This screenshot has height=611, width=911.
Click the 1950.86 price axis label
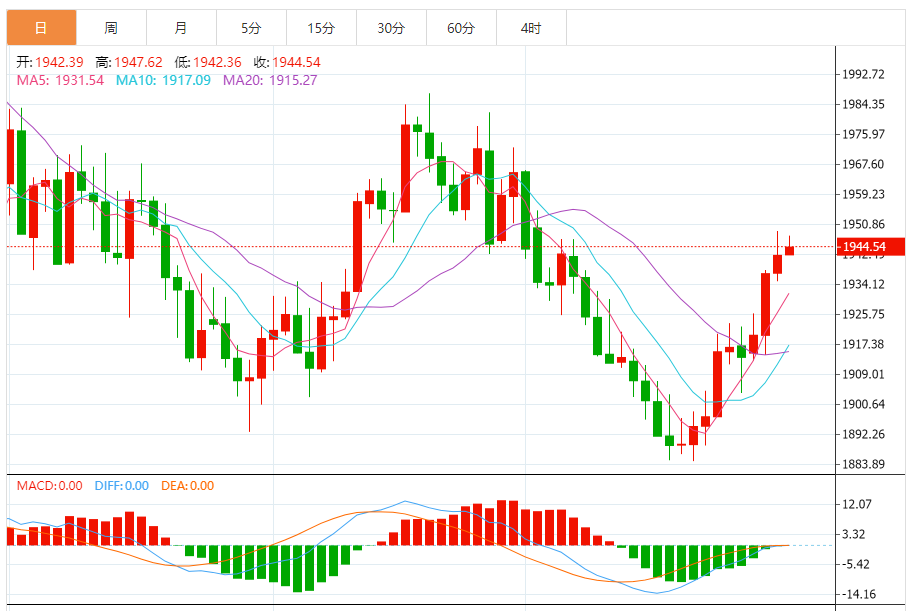pyautogui.click(x=863, y=224)
